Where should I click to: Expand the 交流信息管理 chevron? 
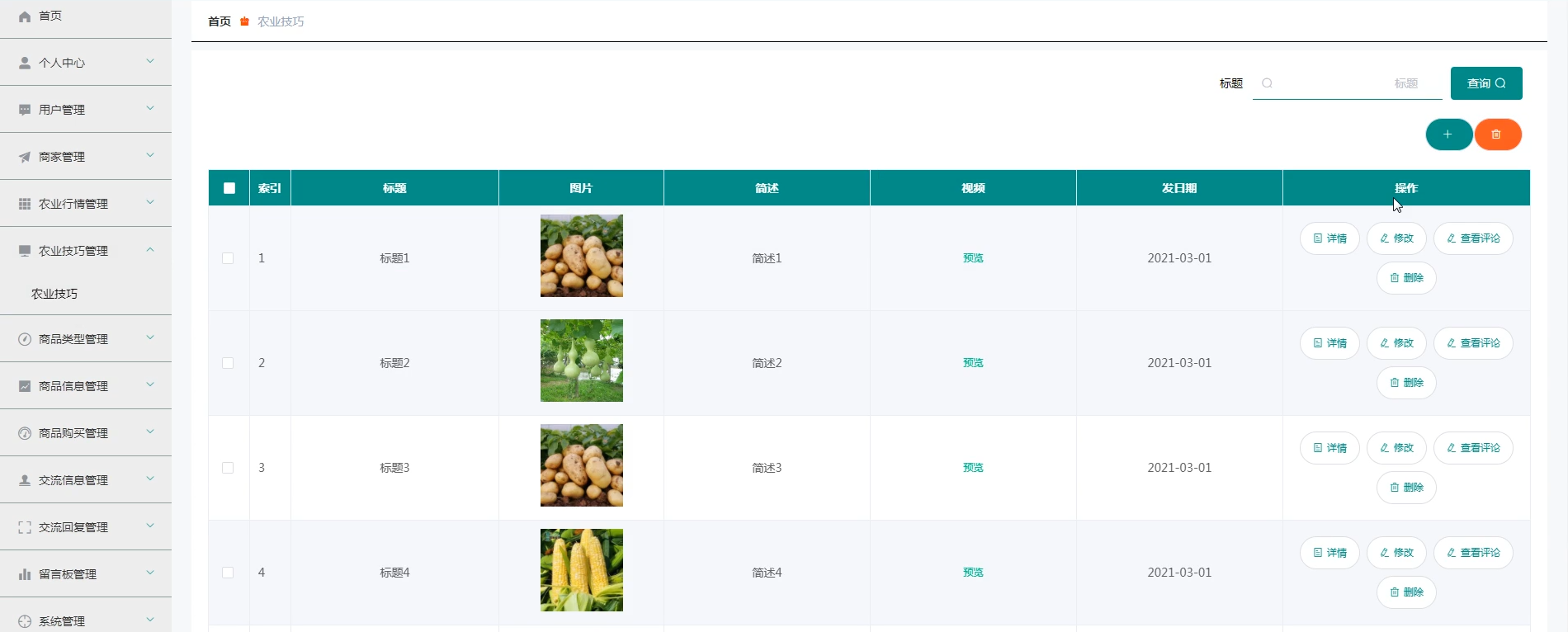(150, 479)
